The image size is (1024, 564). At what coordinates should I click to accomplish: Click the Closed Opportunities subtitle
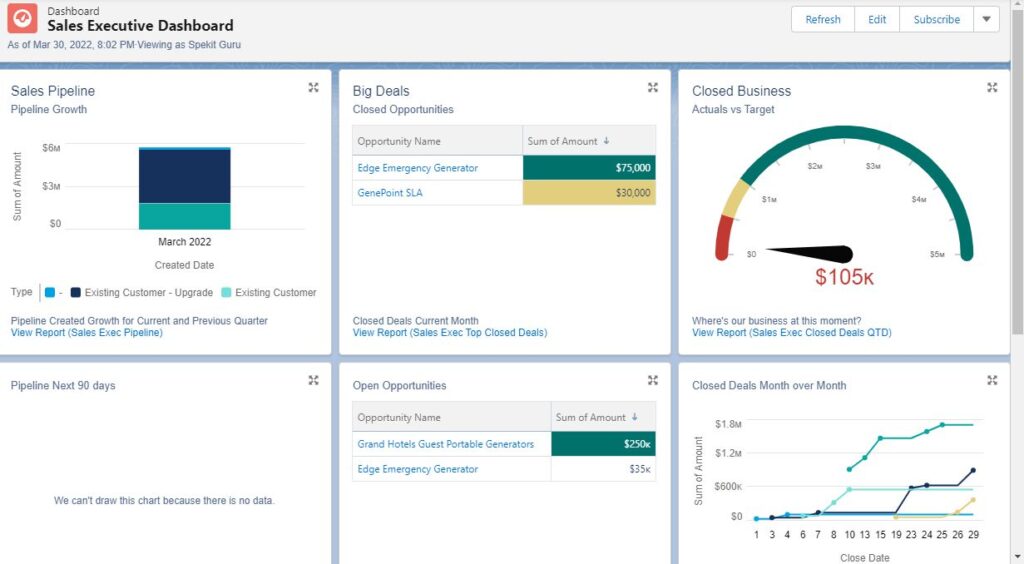(403, 109)
